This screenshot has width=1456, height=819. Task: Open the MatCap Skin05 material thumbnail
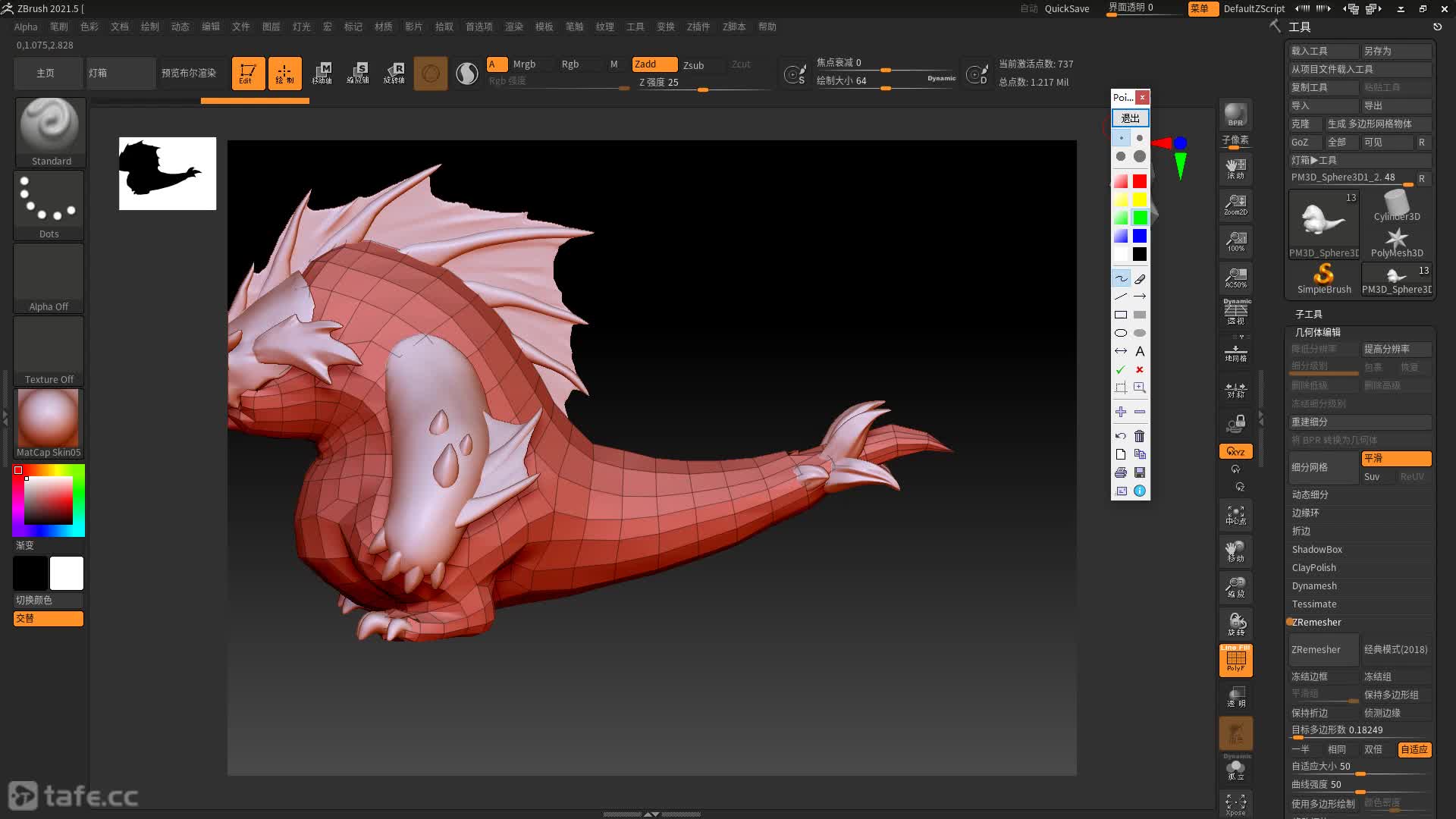click(x=49, y=423)
